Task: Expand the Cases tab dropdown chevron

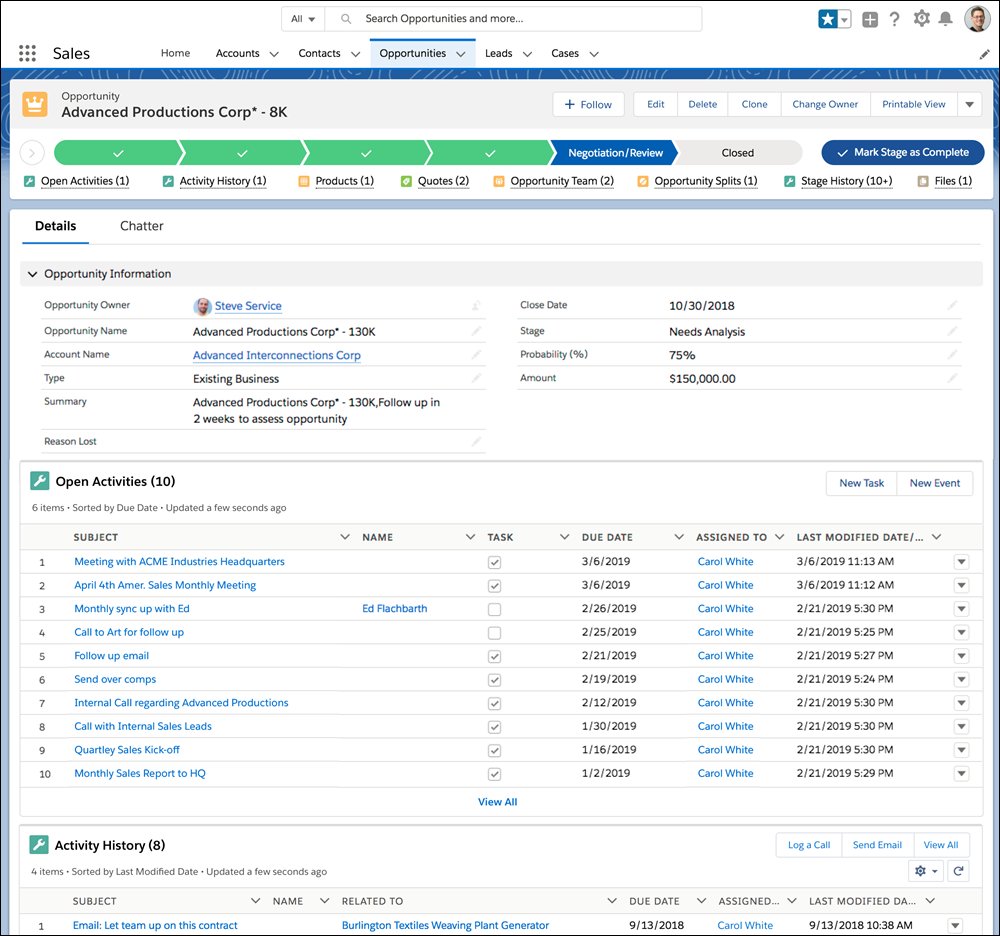Action: tap(594, 54)
